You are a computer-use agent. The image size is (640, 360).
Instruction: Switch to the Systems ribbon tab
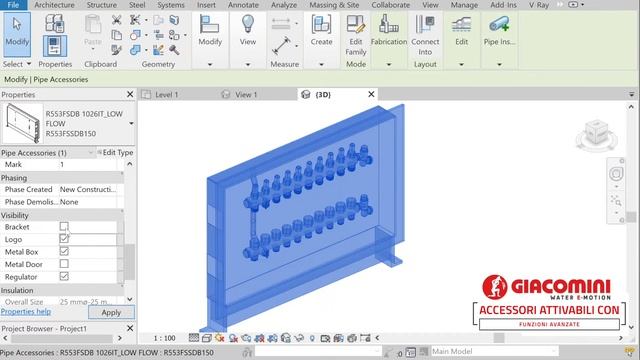[x=171, y=5]
